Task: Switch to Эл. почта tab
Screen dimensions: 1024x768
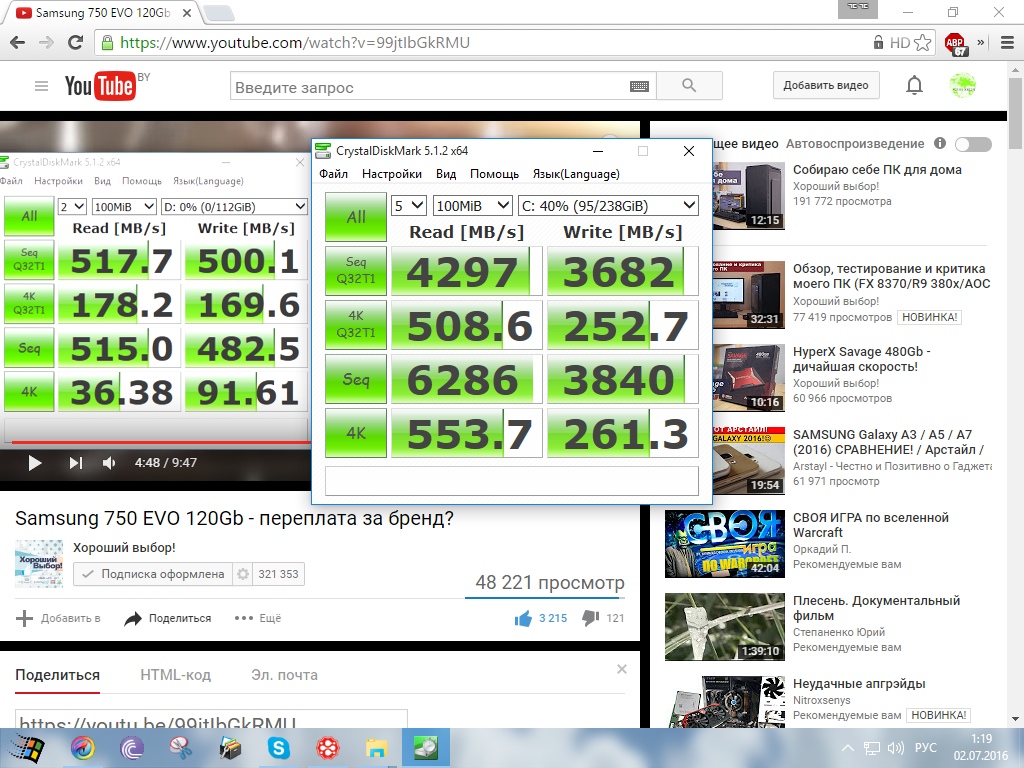Action: click(x=284, y=675)
